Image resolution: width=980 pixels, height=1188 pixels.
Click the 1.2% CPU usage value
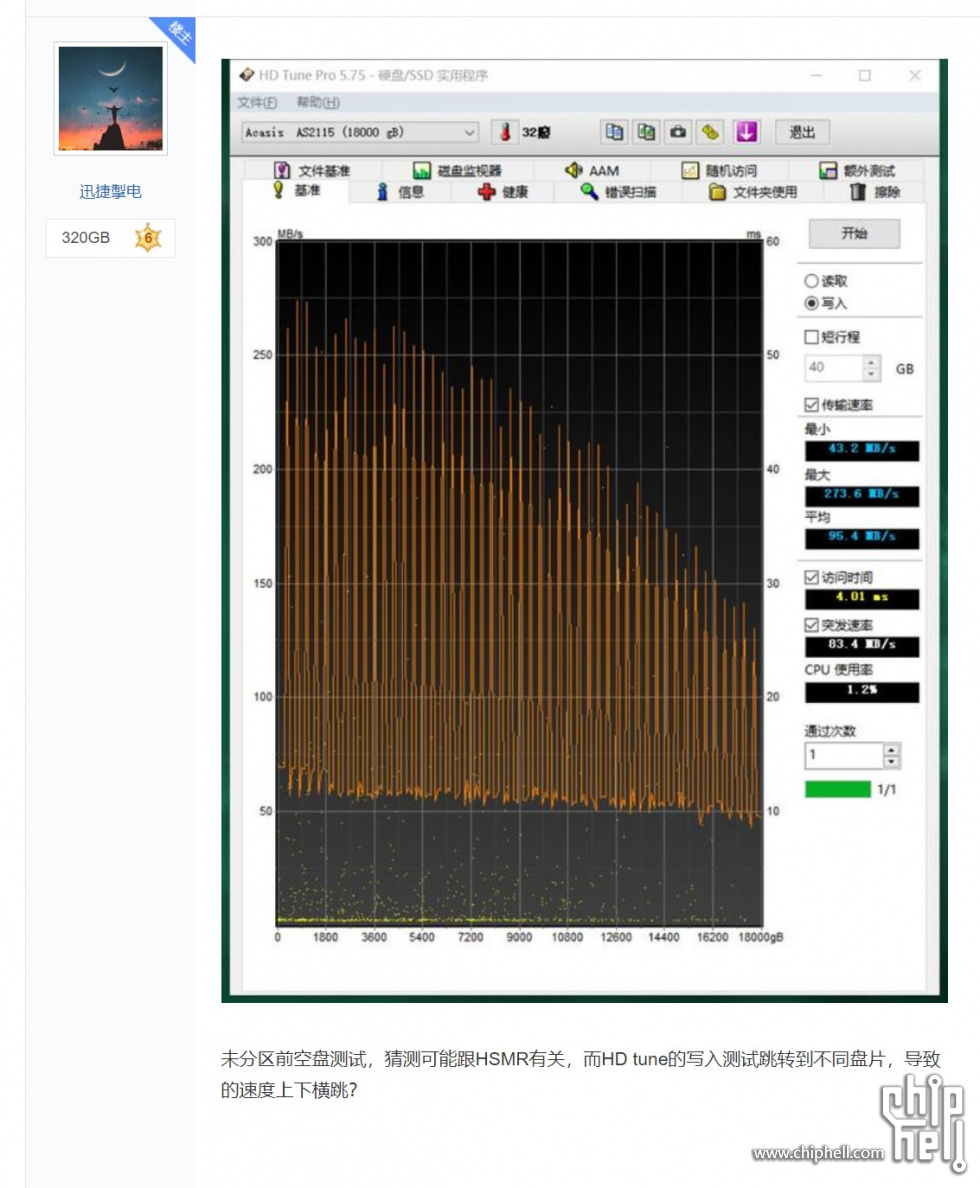click(x=862, y=692)
